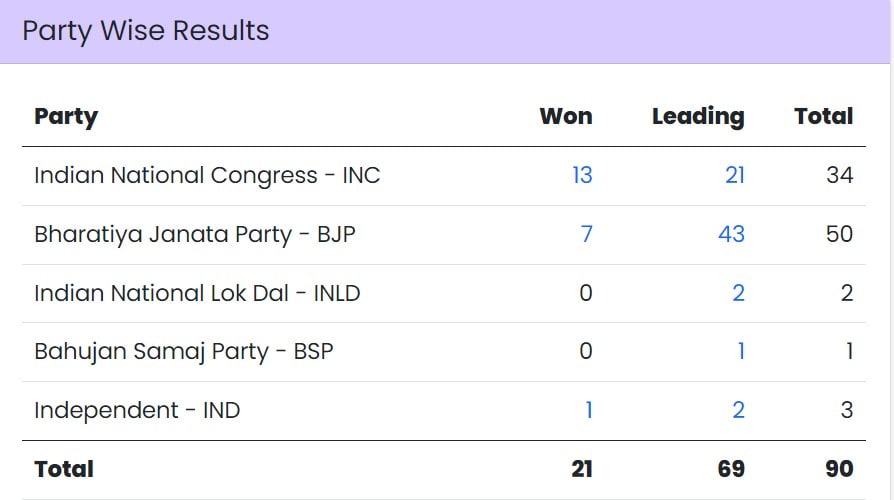The height and width of the screenshot is (500, 894).
Task: Click the Party column header
Action: [66, 117]
